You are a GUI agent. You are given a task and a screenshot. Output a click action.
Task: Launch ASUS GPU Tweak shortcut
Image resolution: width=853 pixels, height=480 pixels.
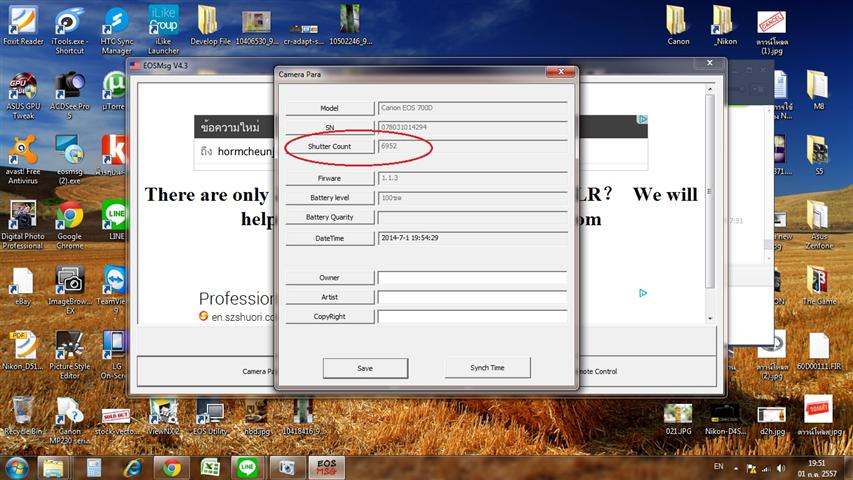23,96
